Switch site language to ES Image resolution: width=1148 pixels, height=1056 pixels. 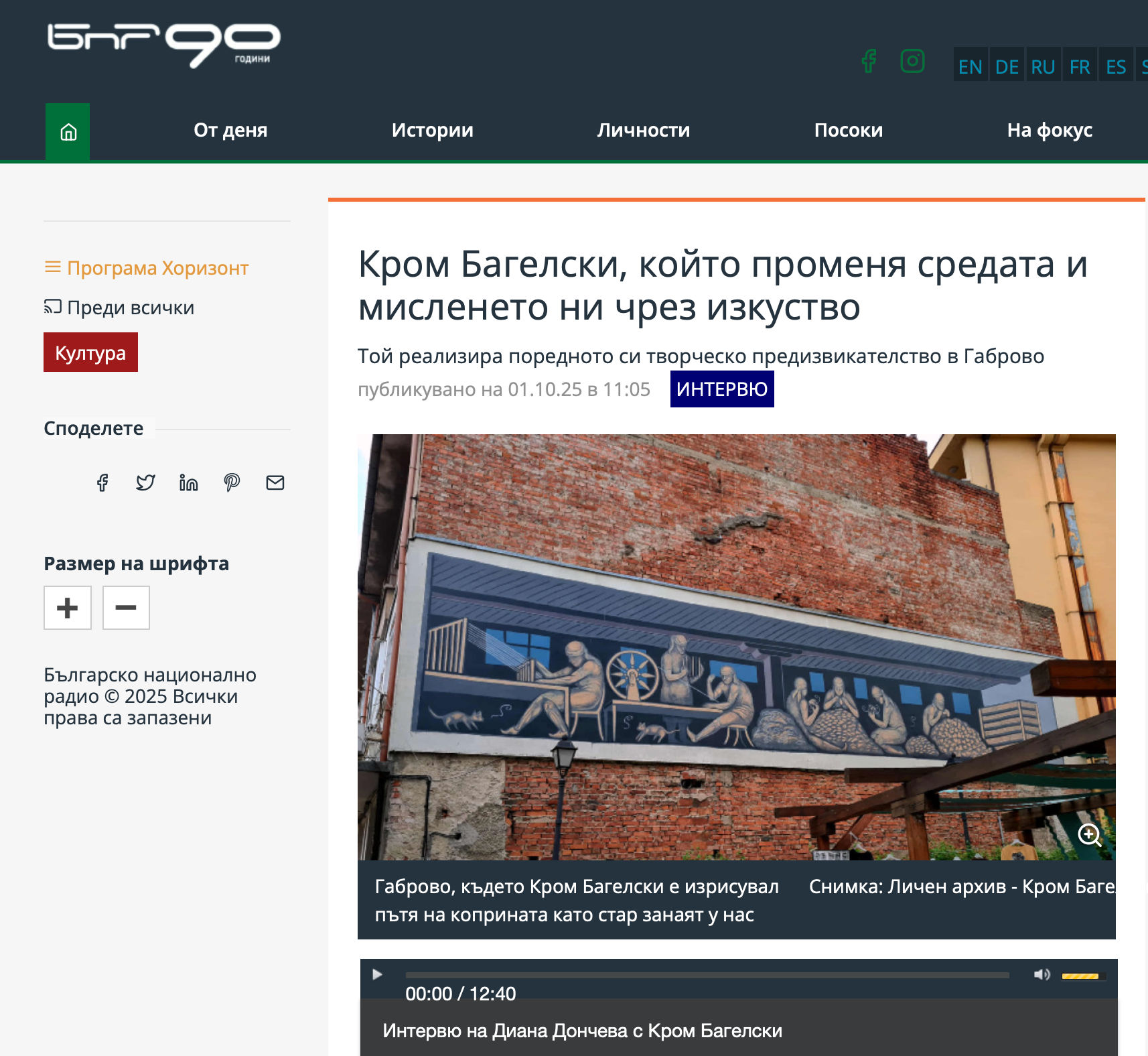pos(1116,65)
